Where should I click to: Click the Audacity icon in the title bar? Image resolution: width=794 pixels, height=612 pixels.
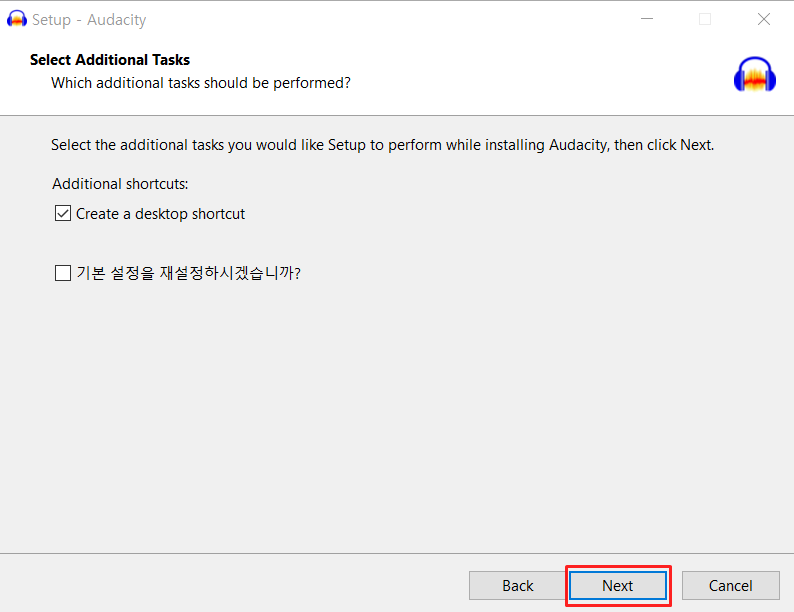17,19
